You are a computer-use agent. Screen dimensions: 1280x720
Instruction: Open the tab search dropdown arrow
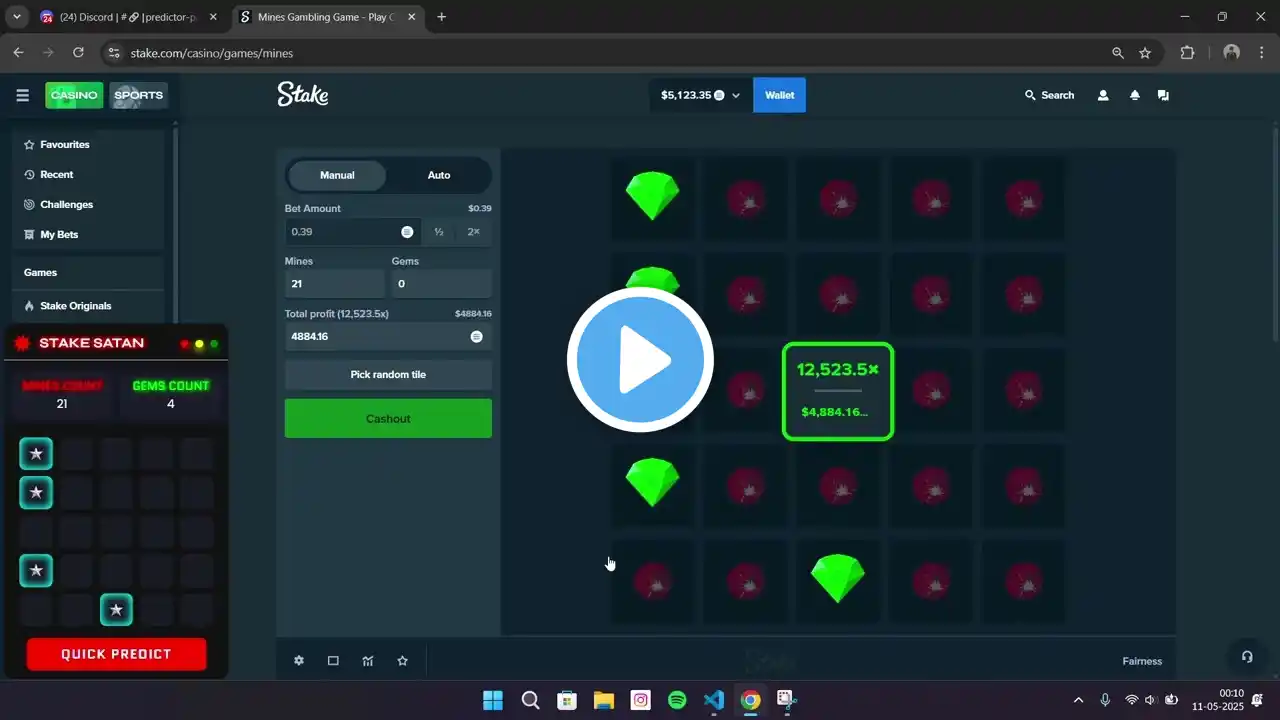(16, 17)
